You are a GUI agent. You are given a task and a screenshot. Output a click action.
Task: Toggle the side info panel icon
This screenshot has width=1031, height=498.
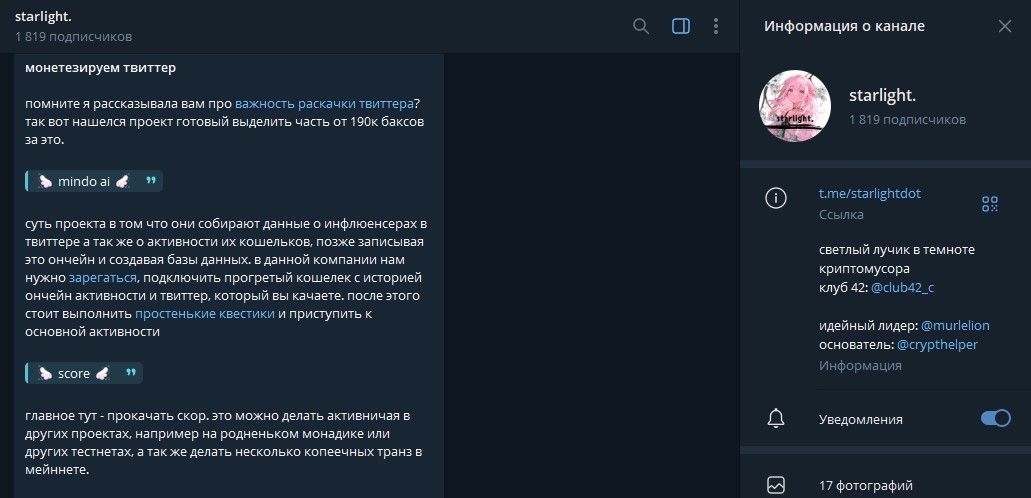pyautogui.click(x=681, y=26)
